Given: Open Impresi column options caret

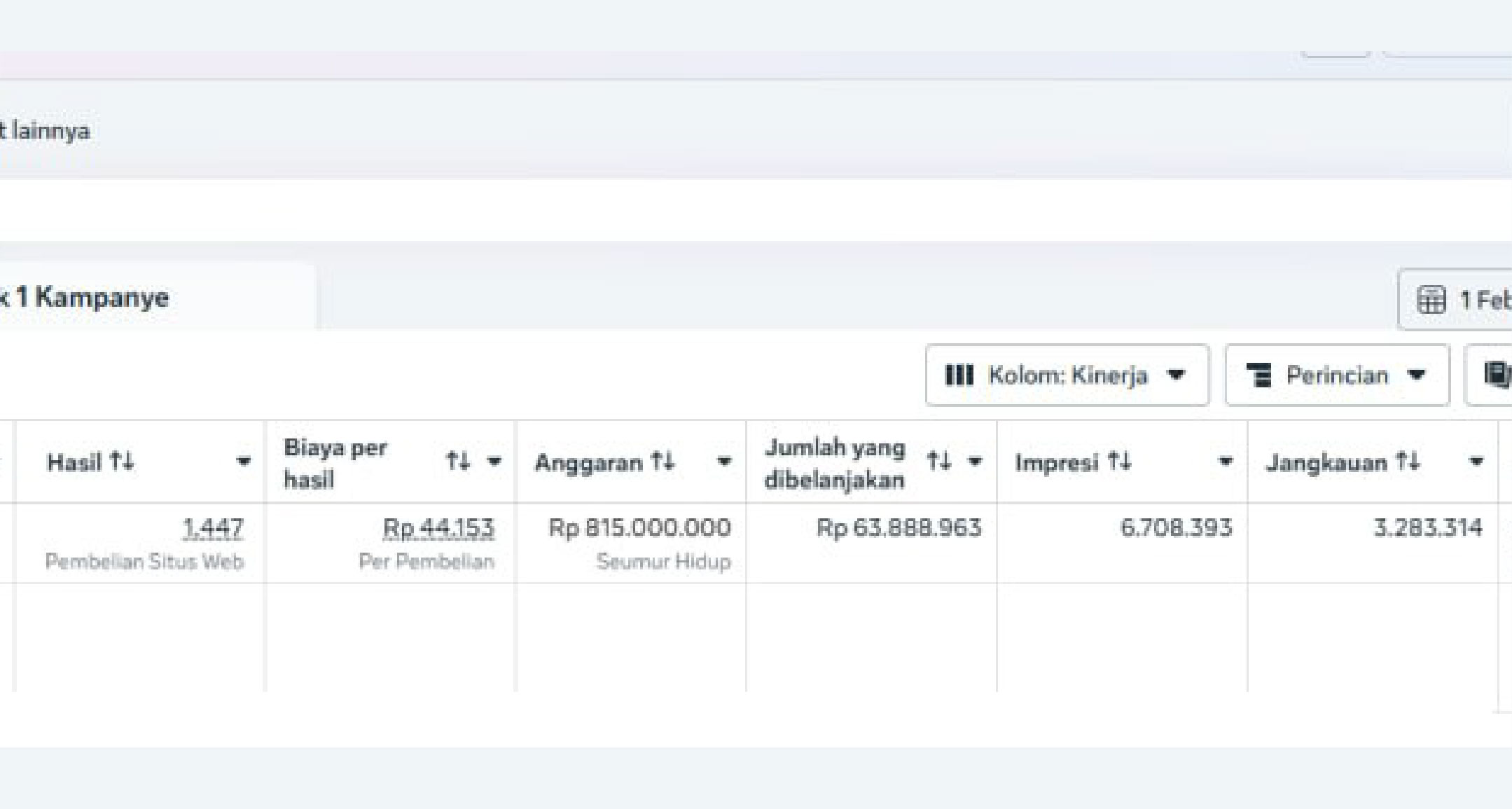Looking at the screenshot, I should [1225, 462].
